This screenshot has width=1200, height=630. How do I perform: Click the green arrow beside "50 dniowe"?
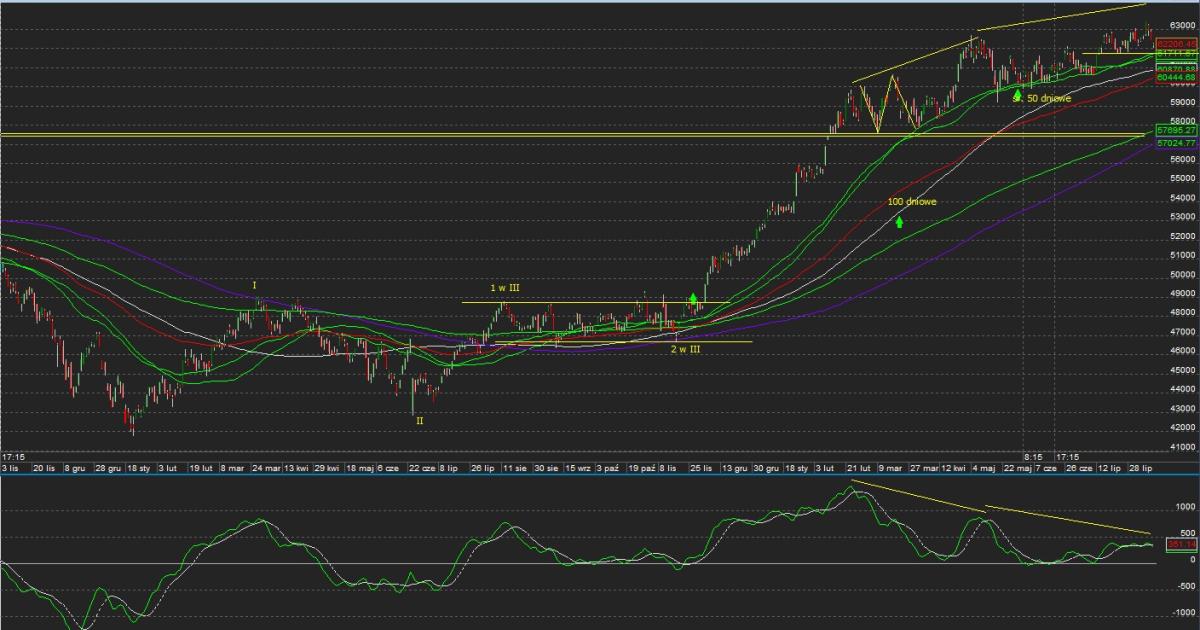pyautogui.click(x=1017, y=97)
